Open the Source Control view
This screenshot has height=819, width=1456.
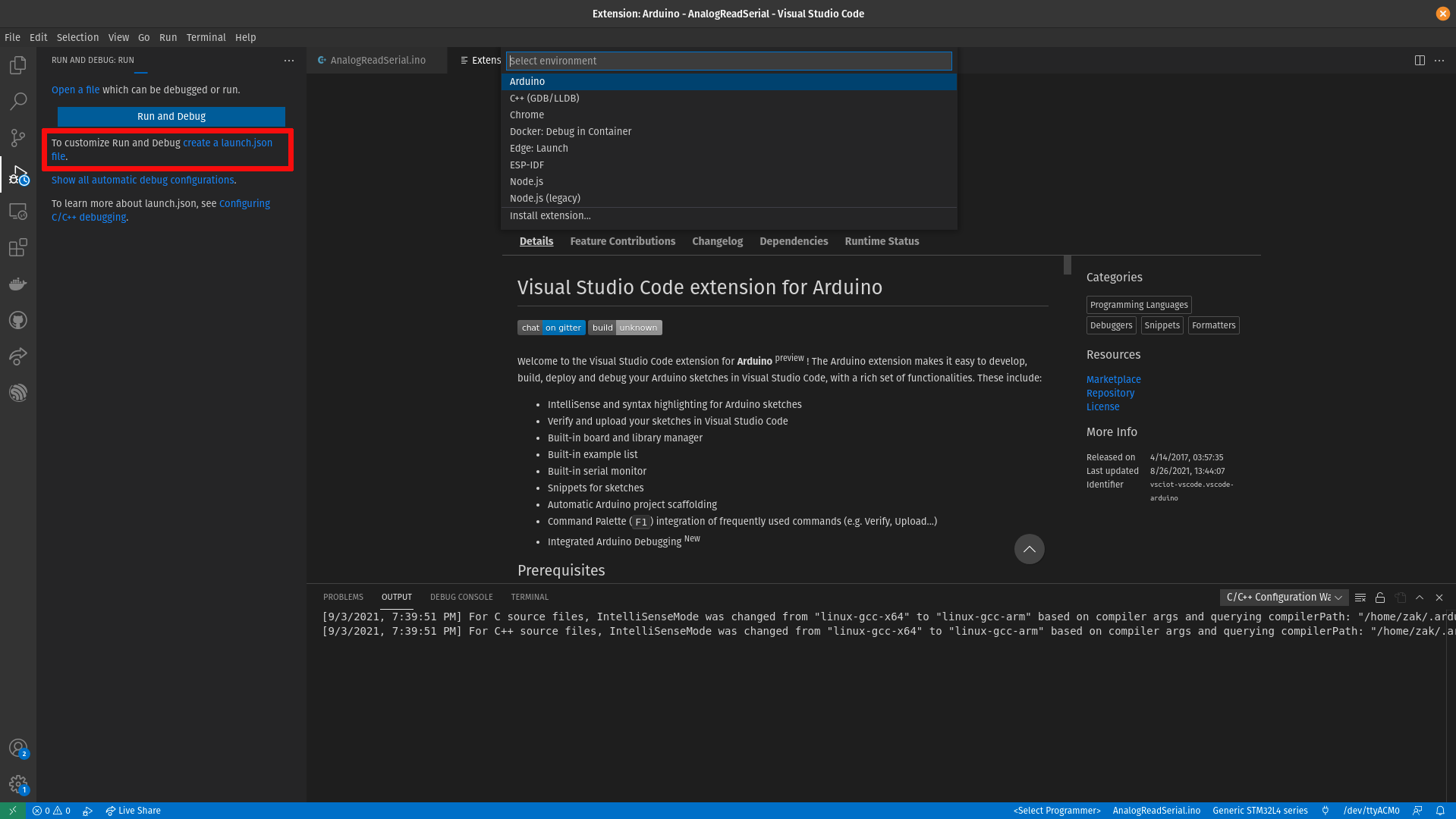point(18,138)
